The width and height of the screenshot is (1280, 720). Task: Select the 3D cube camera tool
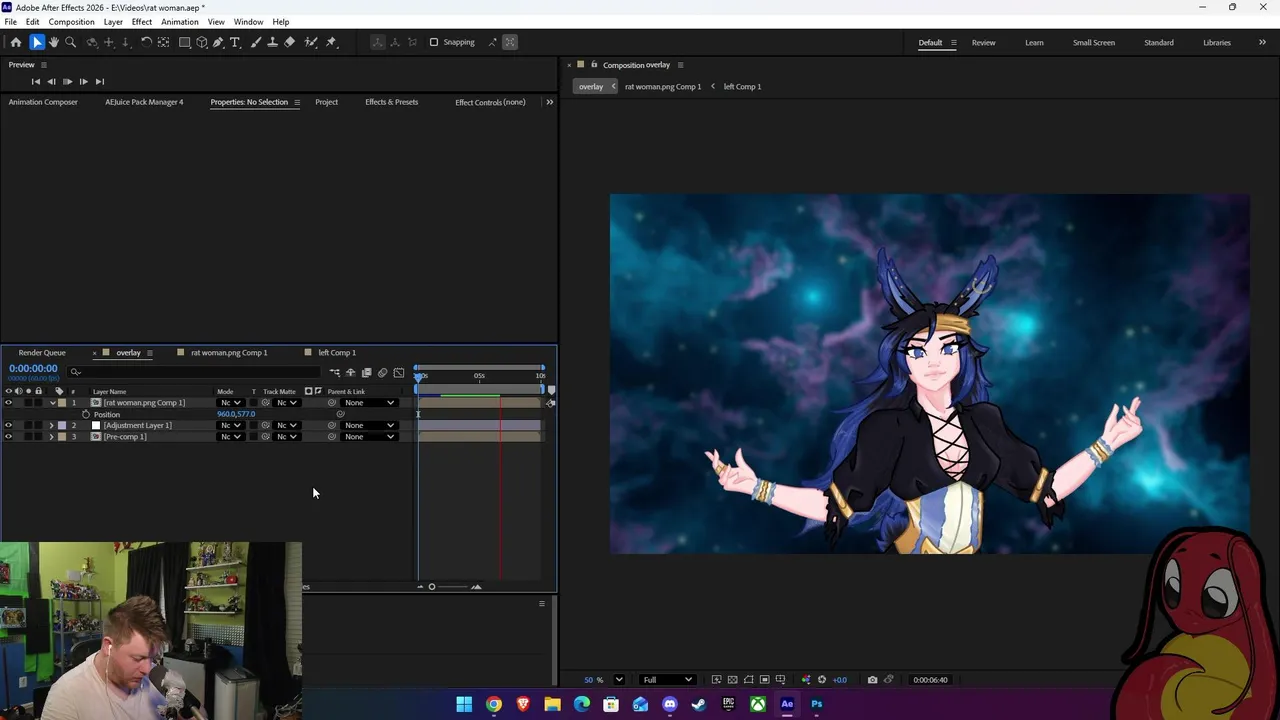(x=201, y=42)
